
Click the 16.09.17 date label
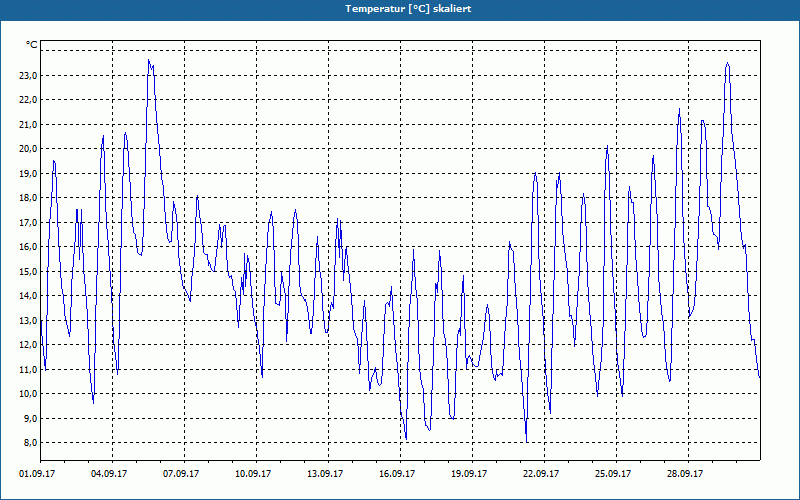pyautogui.click(x=397, y=473)
